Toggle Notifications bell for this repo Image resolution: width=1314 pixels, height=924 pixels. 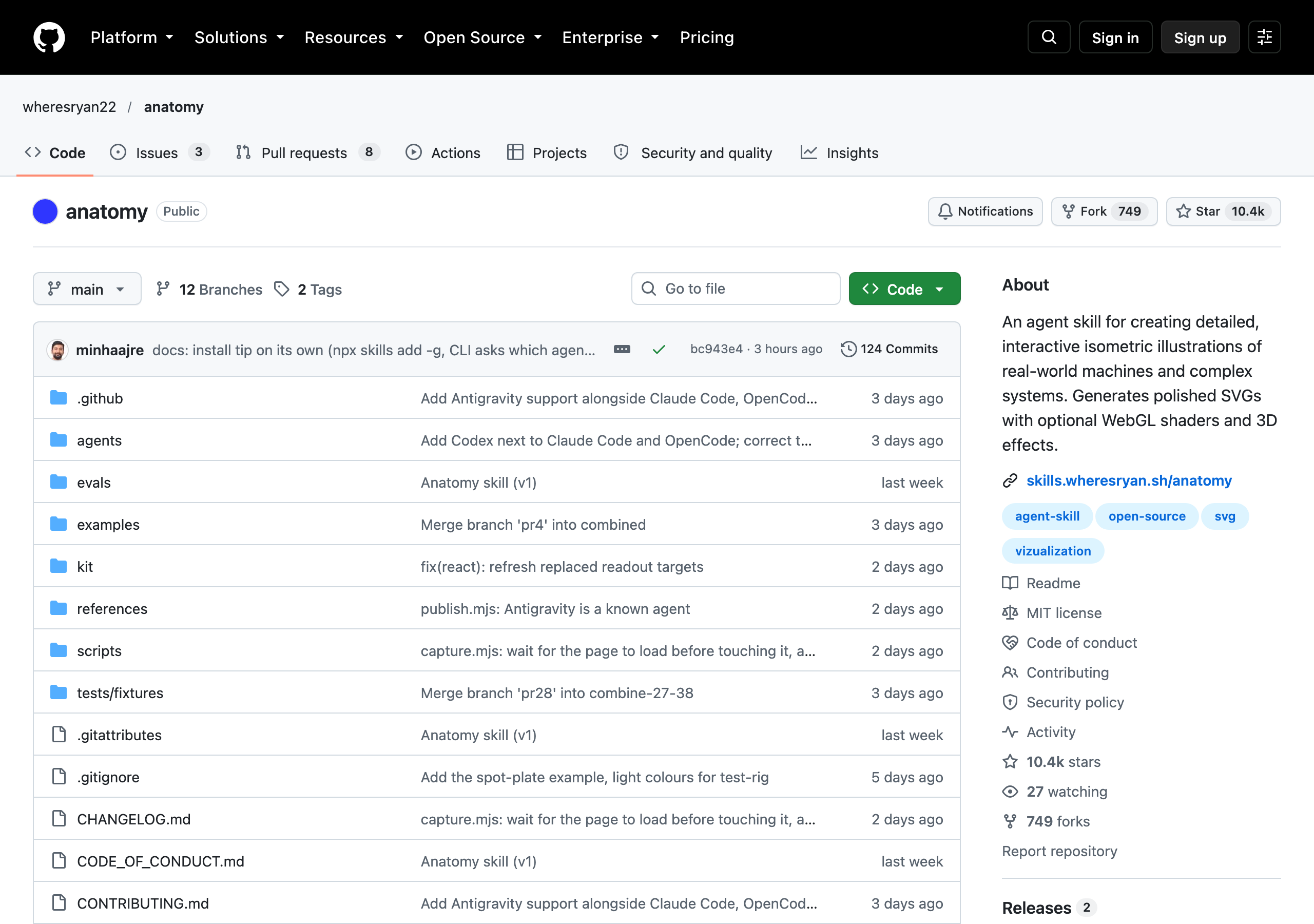pyautogui.click(x=985, y=212)
